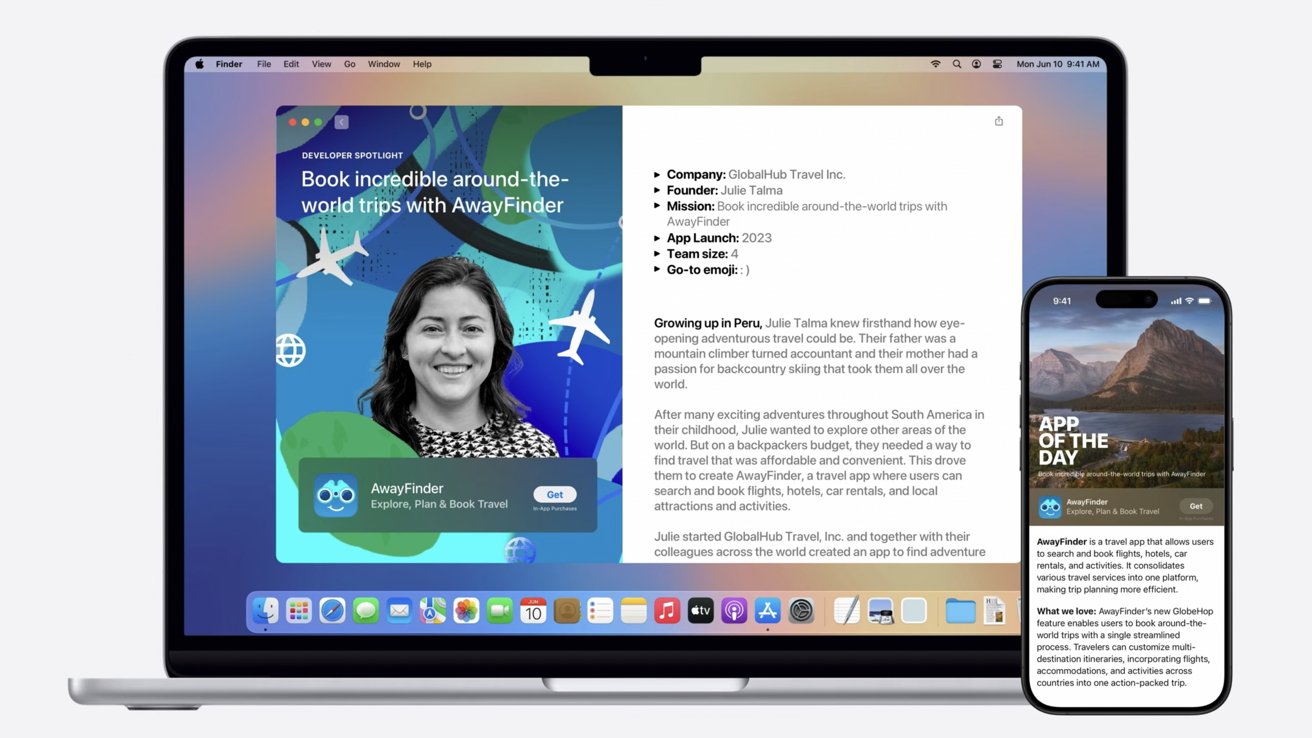
Task: Go back using the chevron button
Action: click(341, 122)
